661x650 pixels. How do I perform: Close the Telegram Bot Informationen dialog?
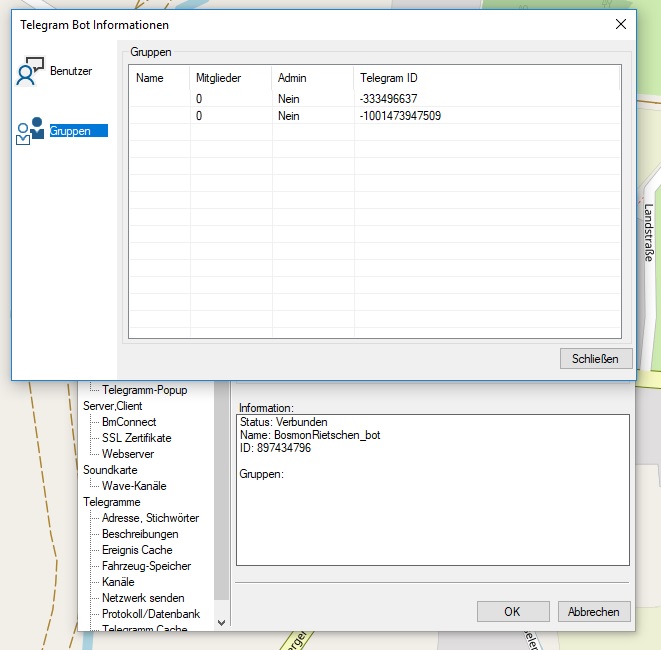pyautogui.click(x=621, y=24)
